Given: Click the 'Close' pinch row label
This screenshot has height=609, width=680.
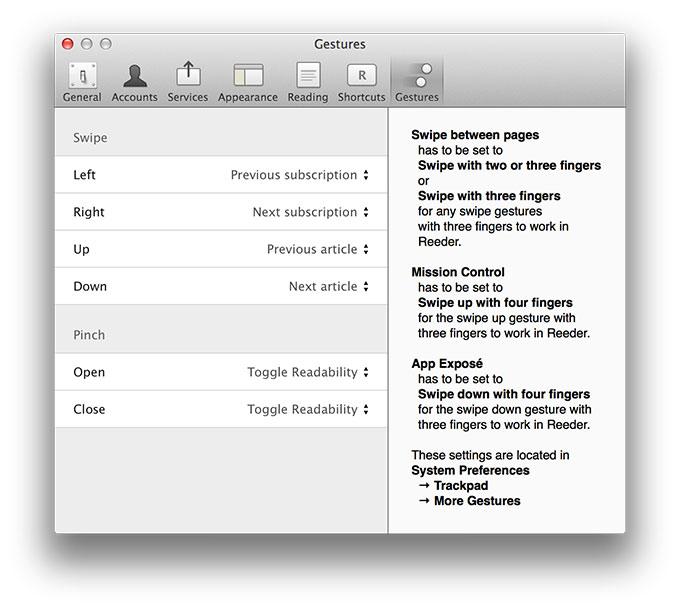Looking at the screenshot, I should [x=89, y=409].
